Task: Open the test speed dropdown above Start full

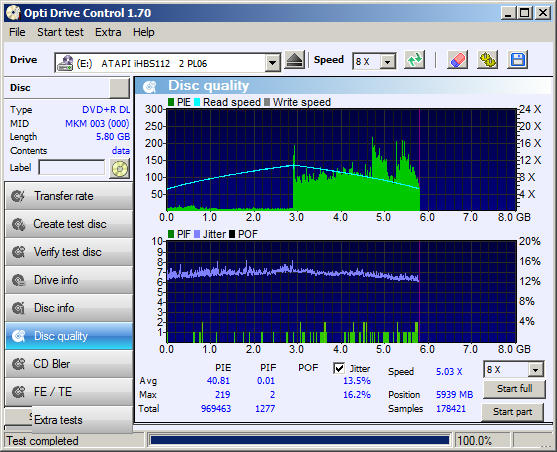Action: (535, 370)
